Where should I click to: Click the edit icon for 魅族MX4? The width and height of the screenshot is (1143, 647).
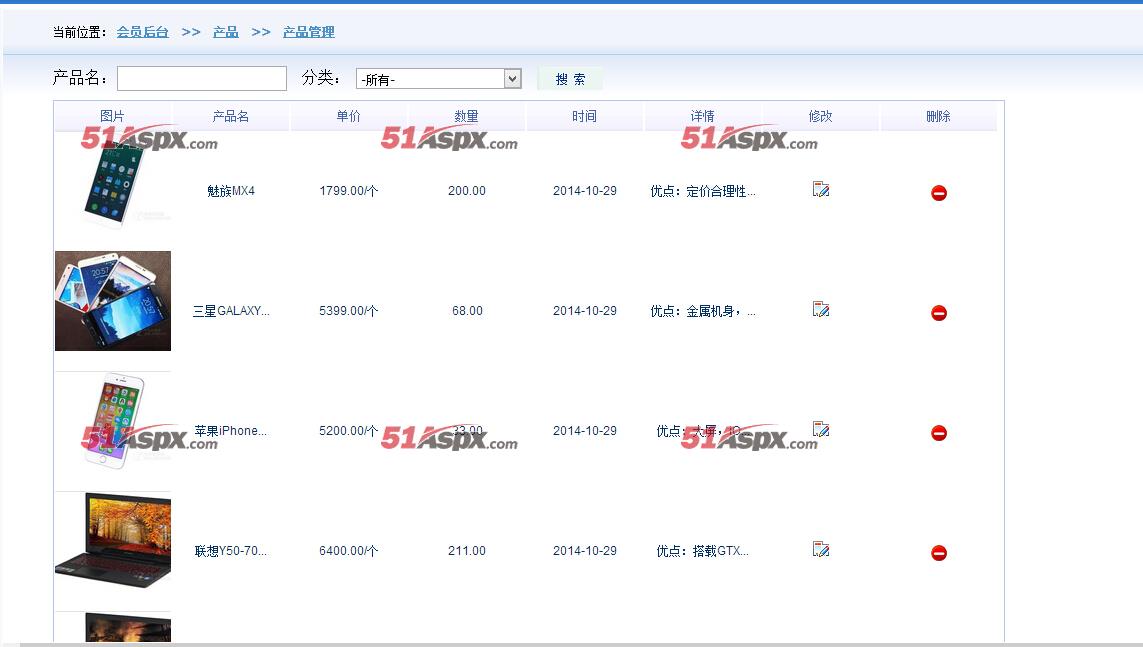click(821, 189)
